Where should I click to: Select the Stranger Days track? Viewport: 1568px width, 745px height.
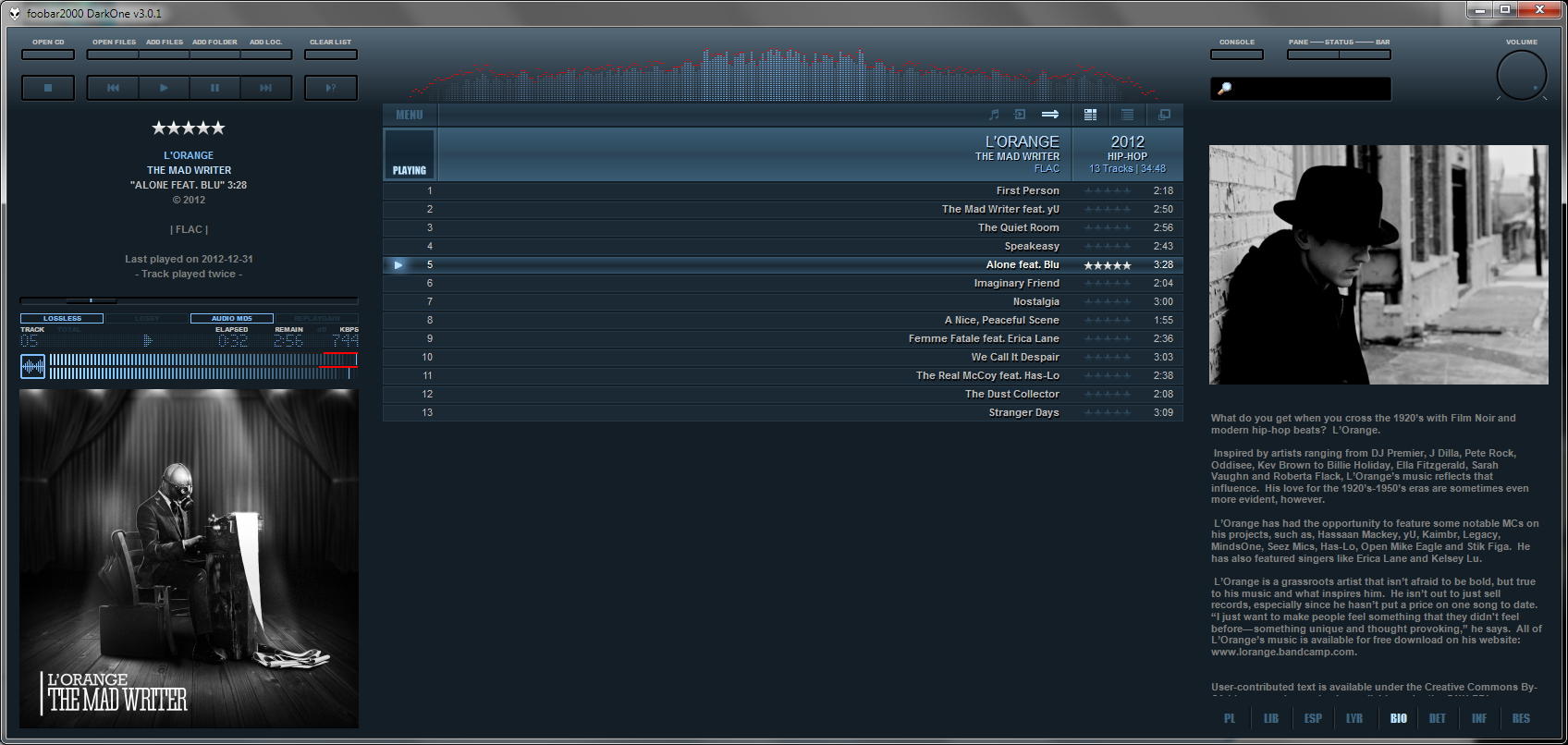(783, 412)
